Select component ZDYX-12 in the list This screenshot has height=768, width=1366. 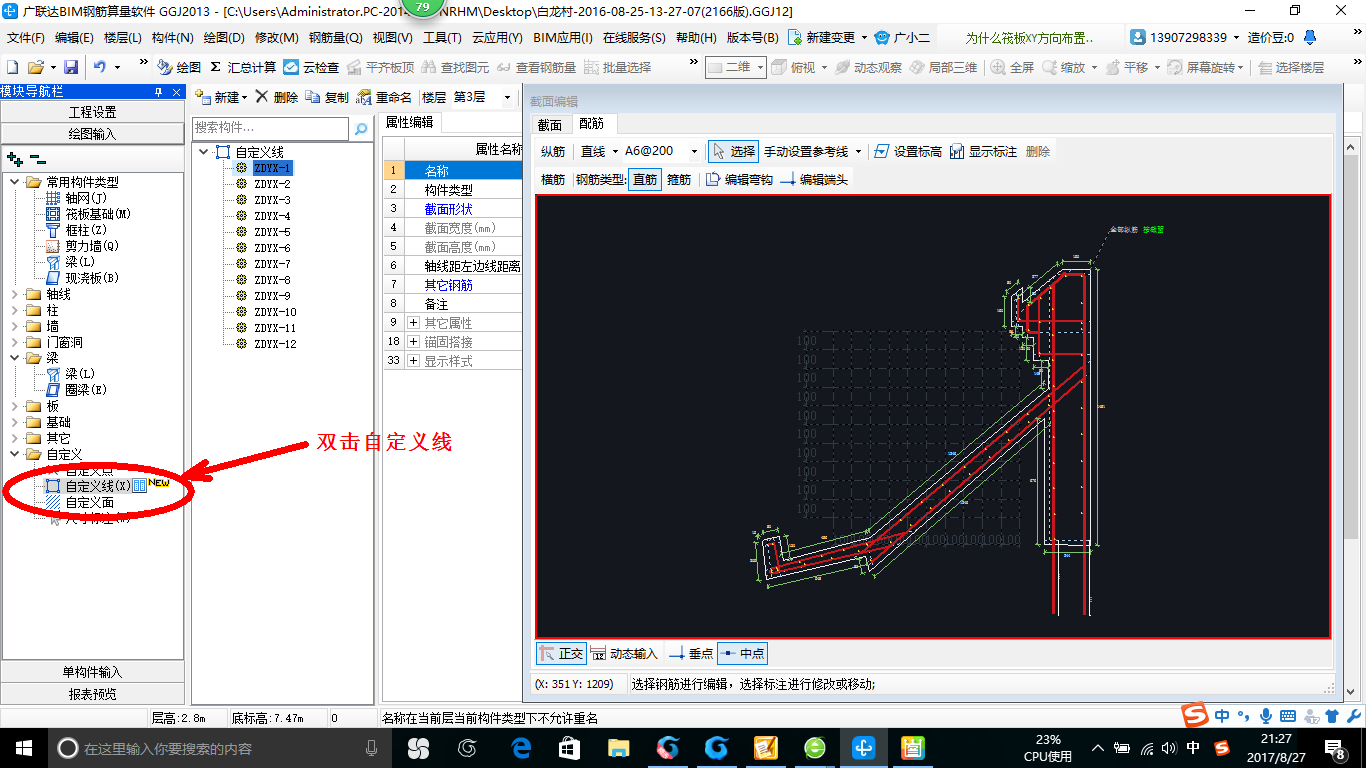click(275, 344)
